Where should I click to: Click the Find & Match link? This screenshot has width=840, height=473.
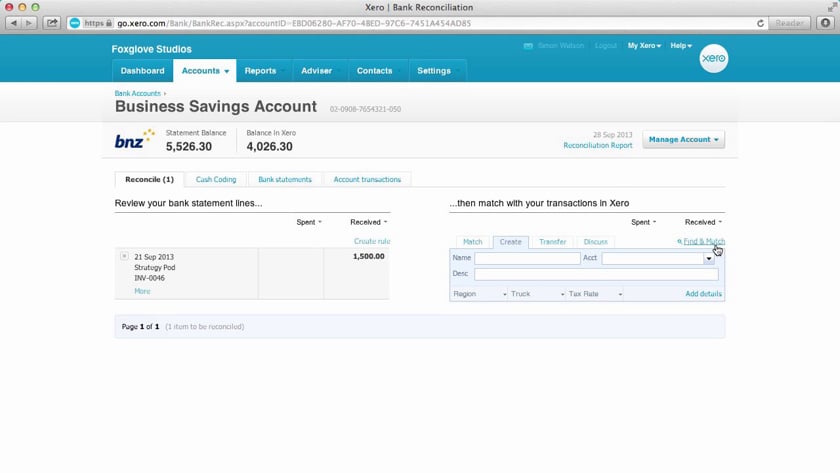coord(704,242)
